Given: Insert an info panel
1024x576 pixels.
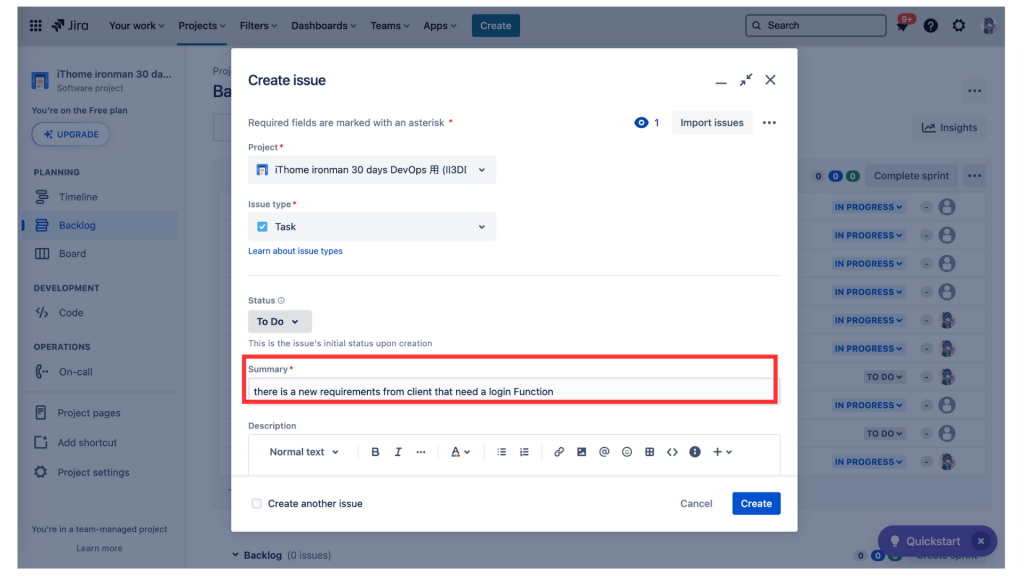Looking at the screenshot, I should 695,452.
